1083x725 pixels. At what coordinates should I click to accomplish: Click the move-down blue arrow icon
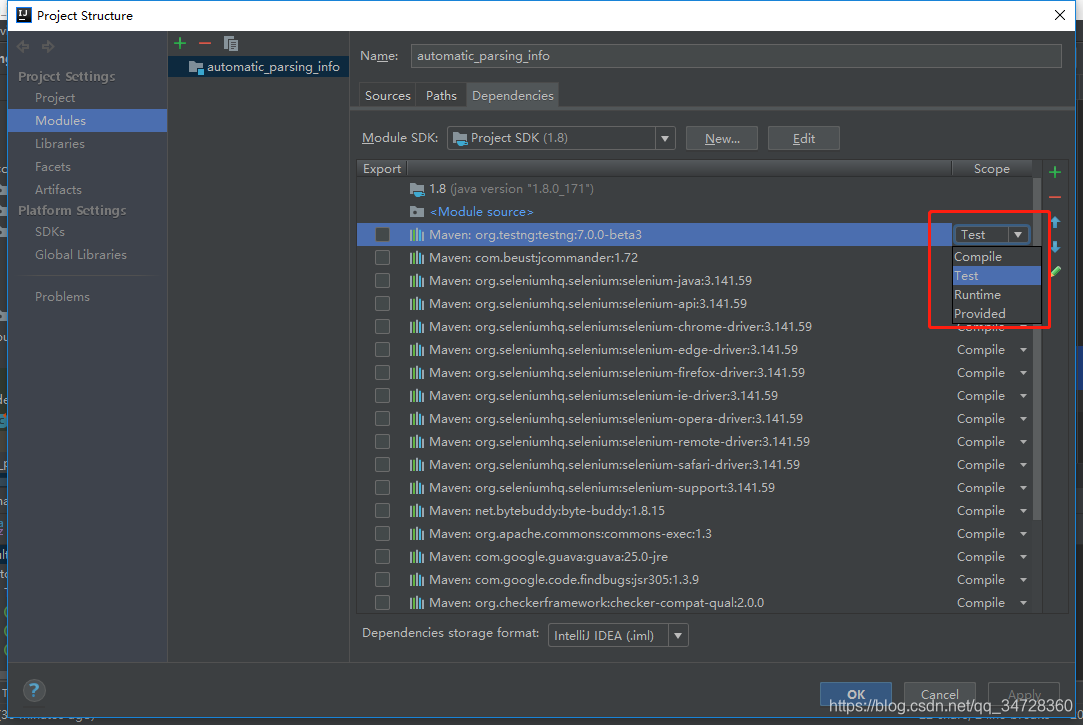pyautogui.click(x=1055, y=246)
